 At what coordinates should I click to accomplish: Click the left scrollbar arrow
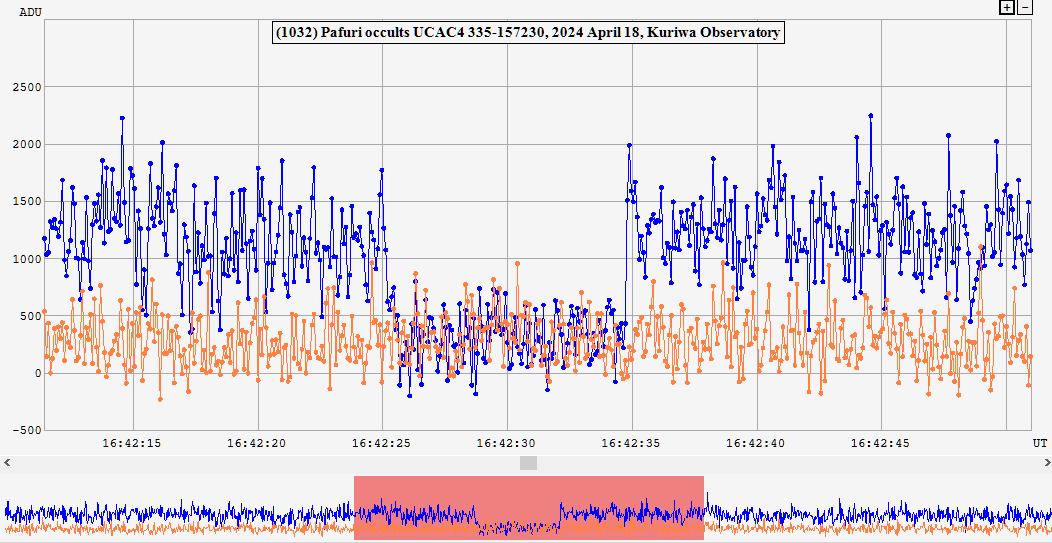coord(7,463)
